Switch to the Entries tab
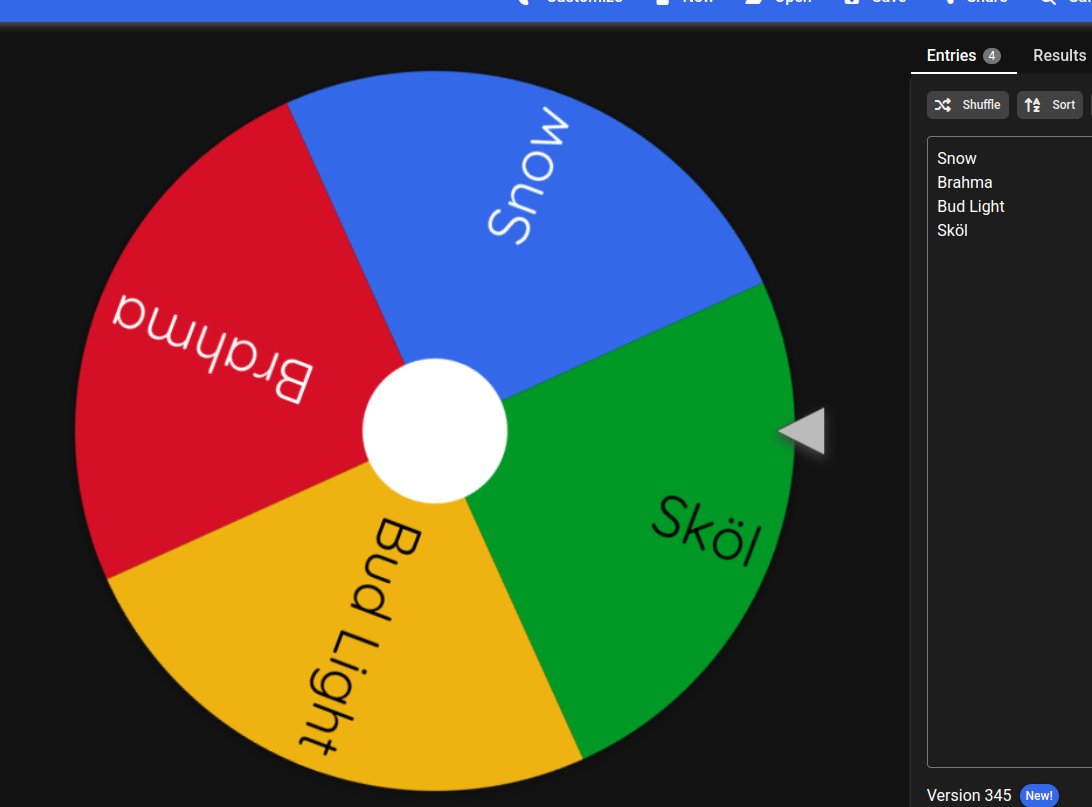The width and height of the screenshot is (1092, 807). point(963,56)
